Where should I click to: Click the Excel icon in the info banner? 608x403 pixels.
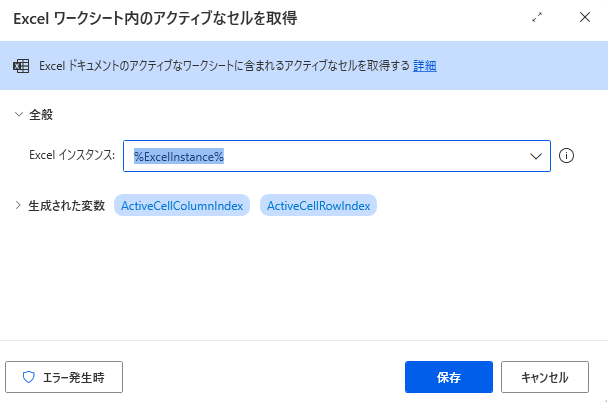click(20, 66)
